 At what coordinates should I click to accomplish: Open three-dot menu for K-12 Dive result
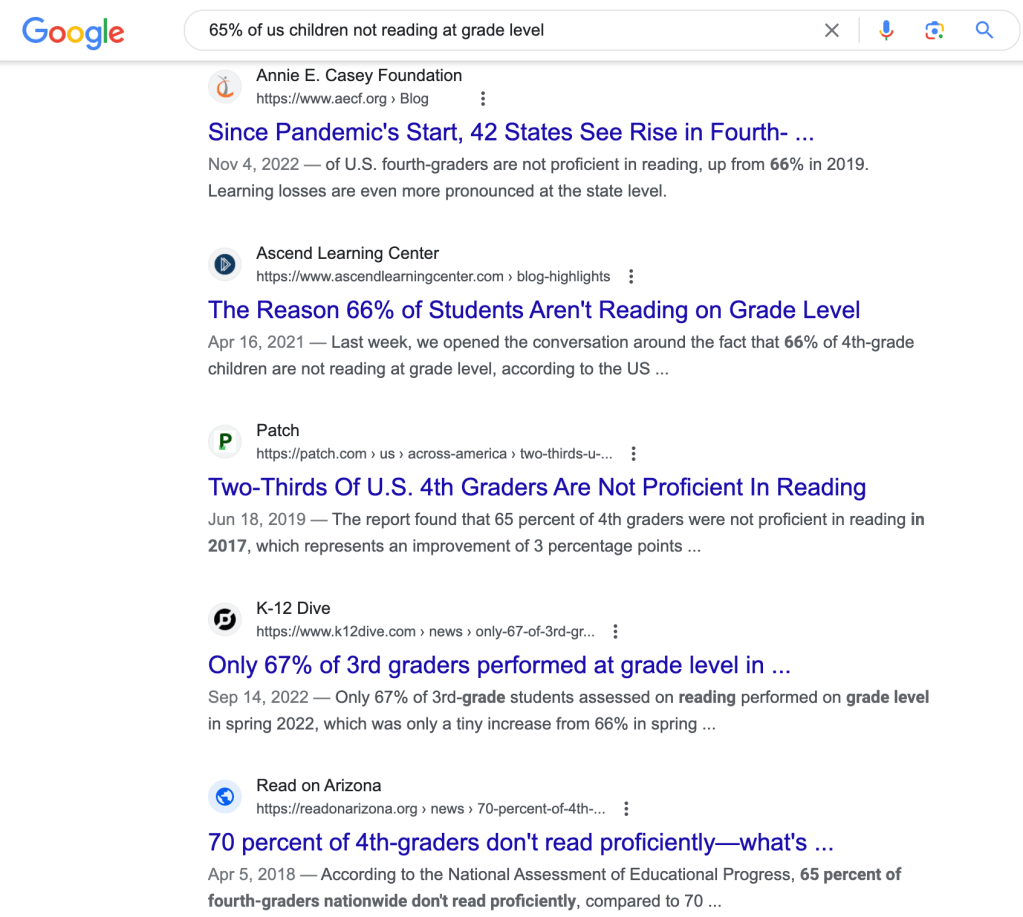(616, 632)
